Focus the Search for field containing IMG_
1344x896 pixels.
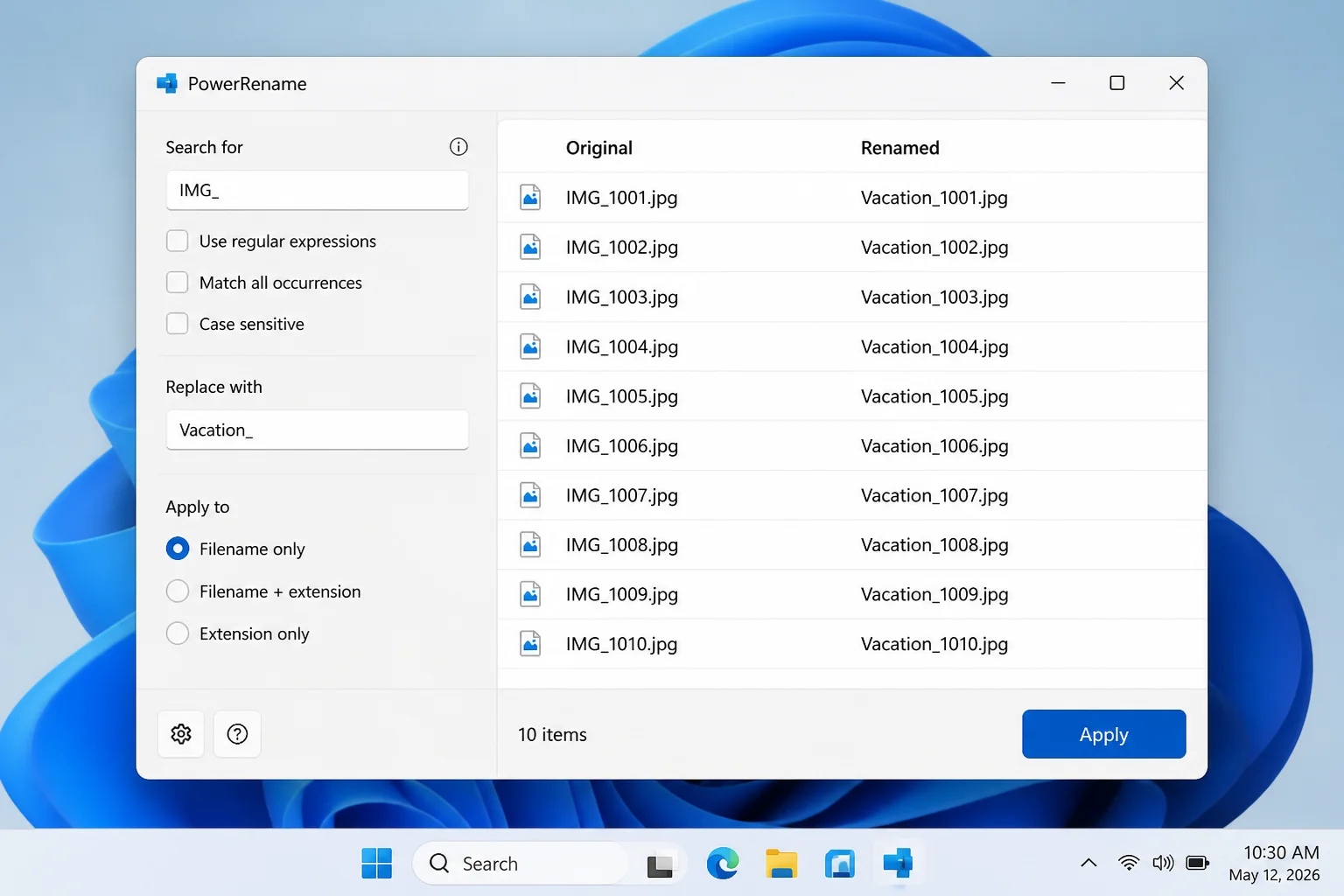tap(317, 190)
